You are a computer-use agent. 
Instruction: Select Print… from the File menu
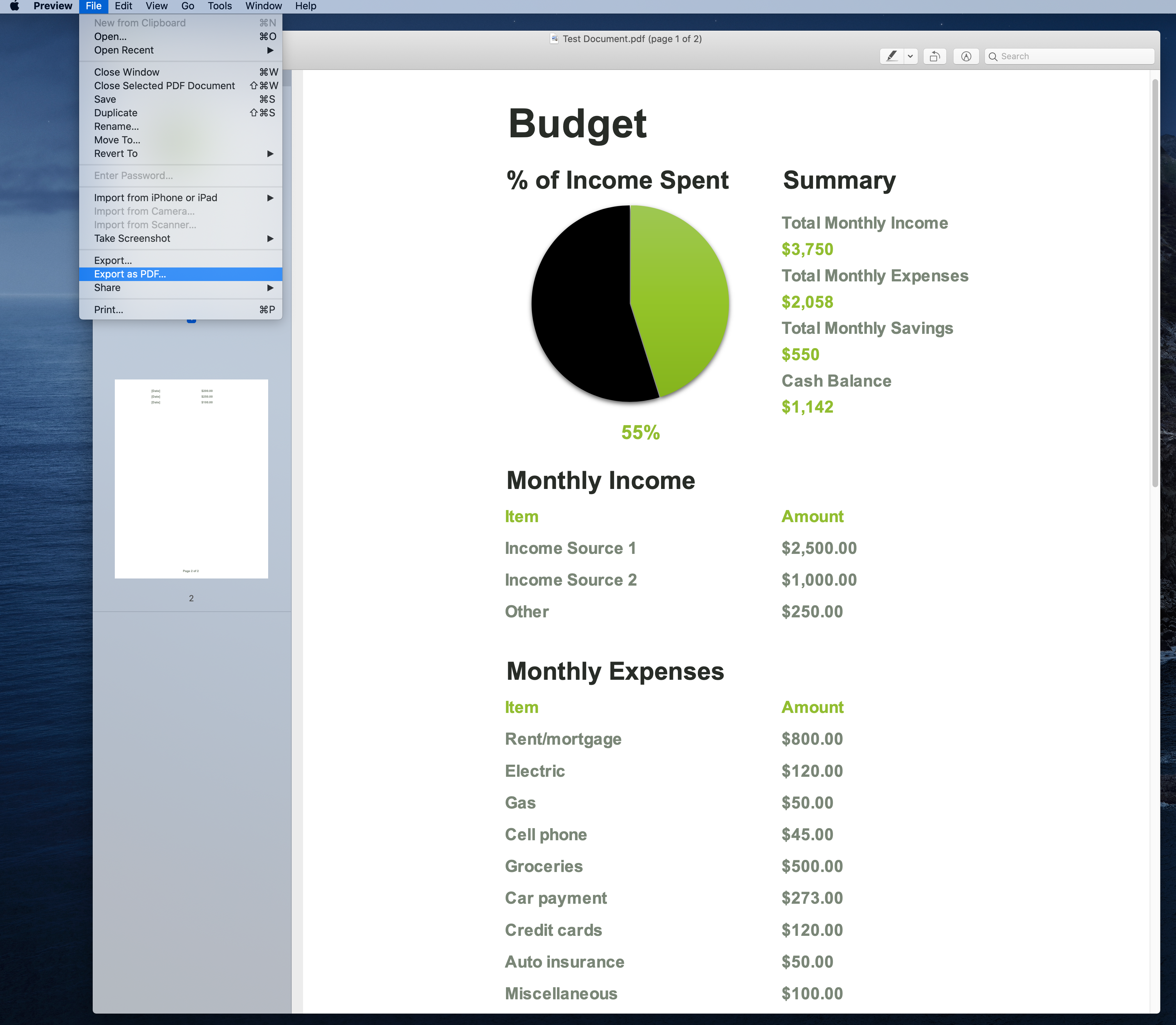109,310
